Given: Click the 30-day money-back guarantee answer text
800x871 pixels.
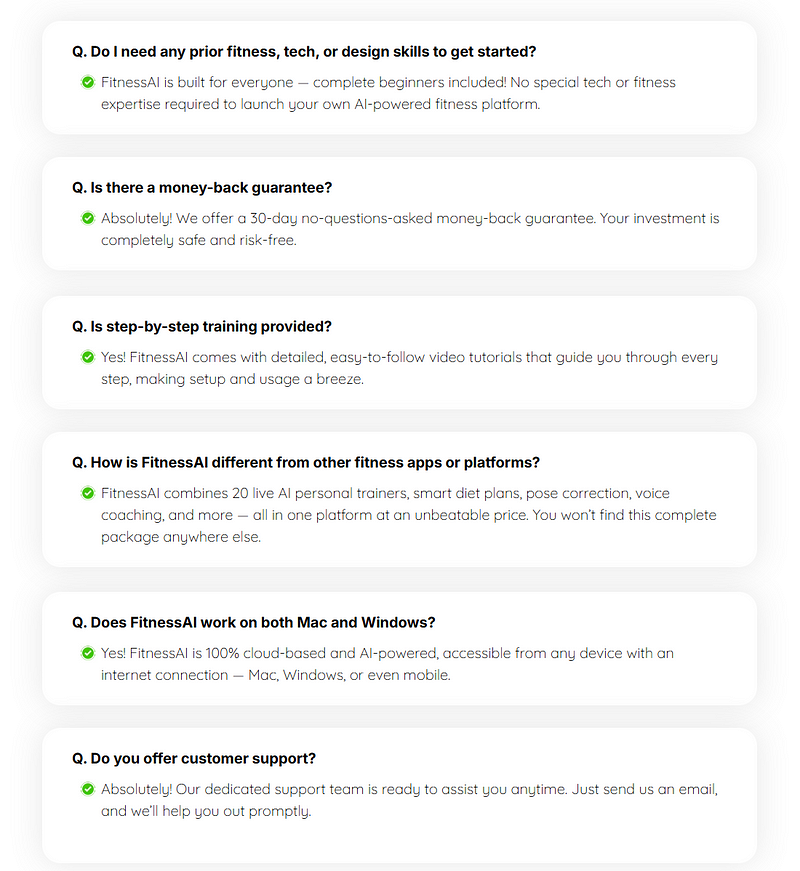Looking at the screenshot, I should [410, 229].
